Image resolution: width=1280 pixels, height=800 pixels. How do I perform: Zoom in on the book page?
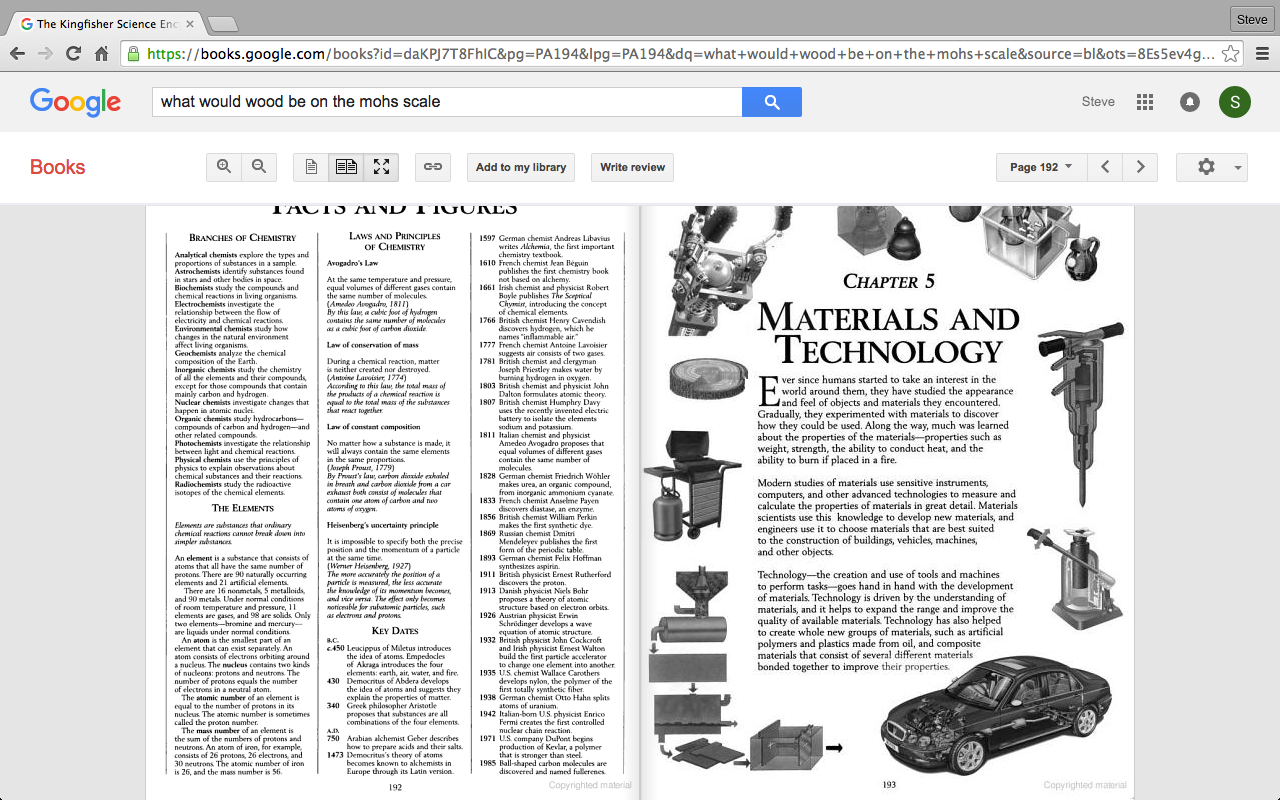(x=224, y=167)
